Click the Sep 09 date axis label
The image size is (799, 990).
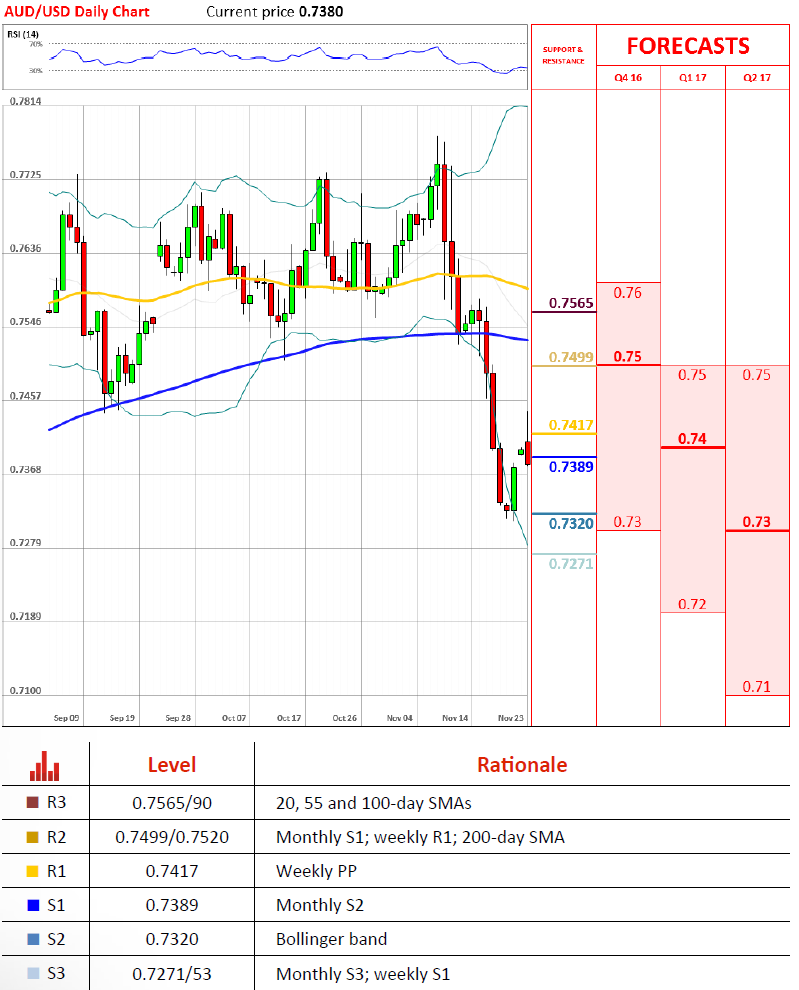tap(66, 719)
